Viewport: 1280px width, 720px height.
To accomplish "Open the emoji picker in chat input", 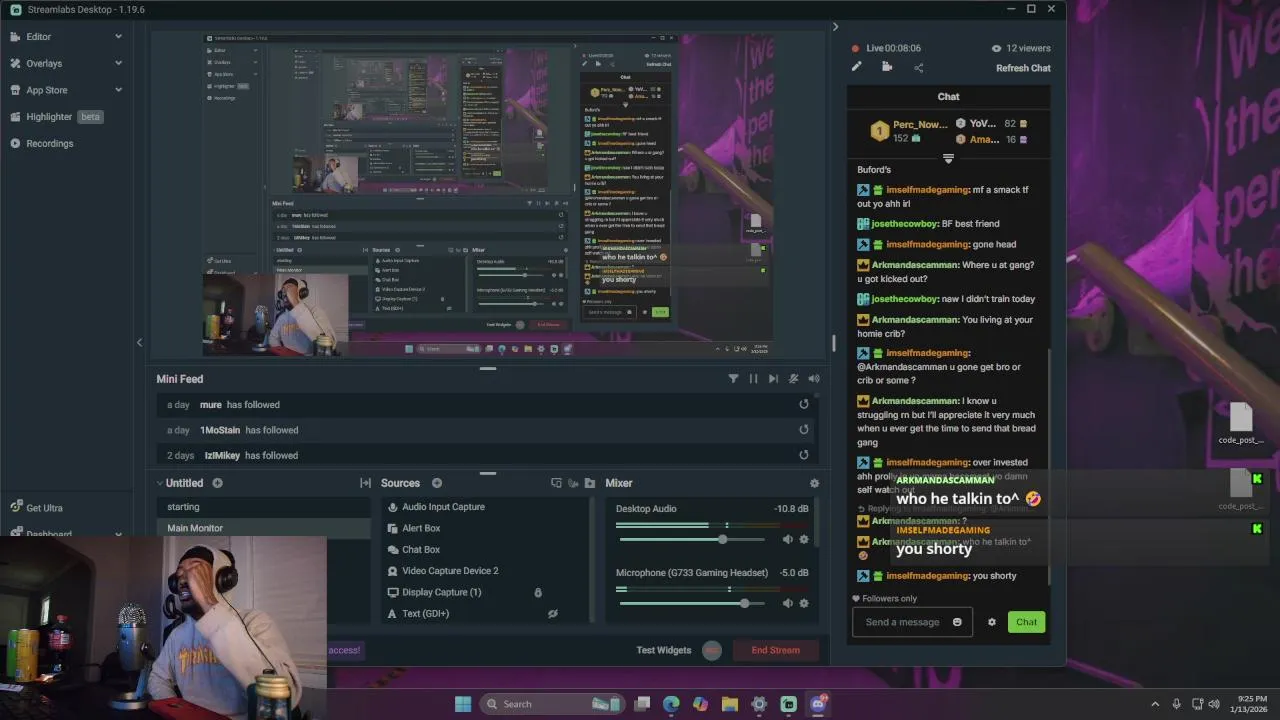I will pyautogui.click(x=957, y=622).
